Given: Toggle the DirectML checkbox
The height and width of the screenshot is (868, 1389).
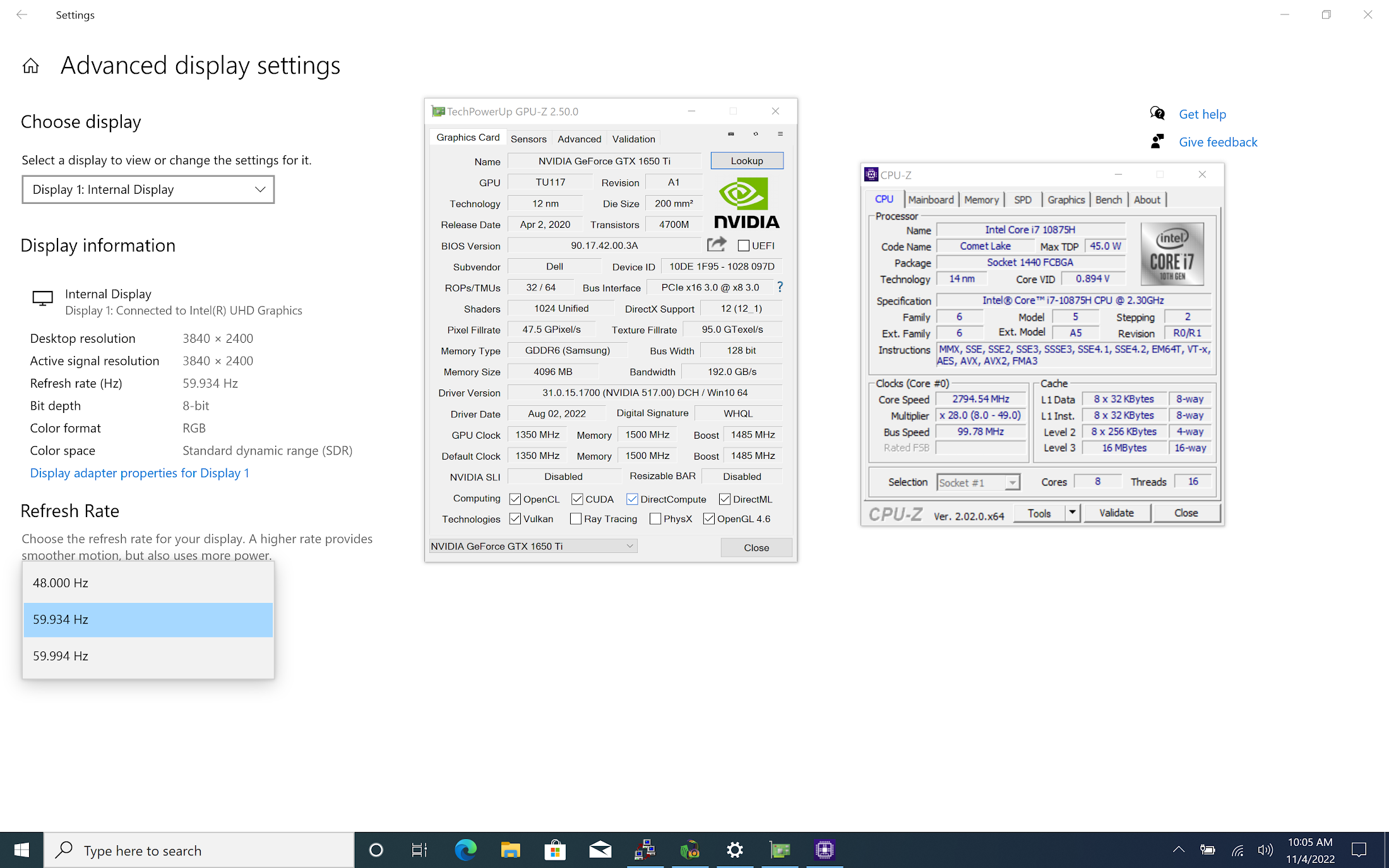Looking at the screenshot, I should (x=725, y=499).
